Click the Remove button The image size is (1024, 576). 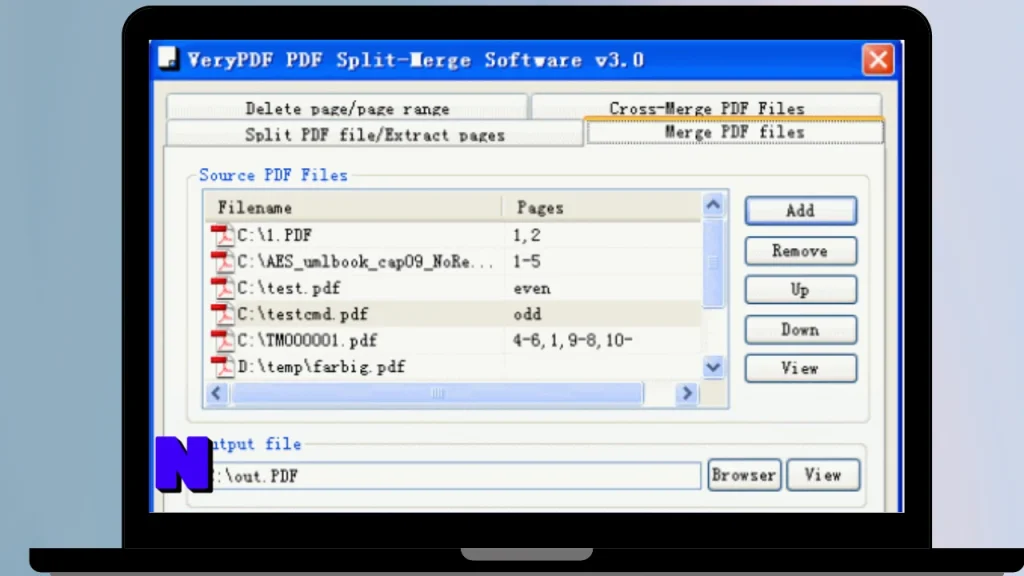coord(801,251)
